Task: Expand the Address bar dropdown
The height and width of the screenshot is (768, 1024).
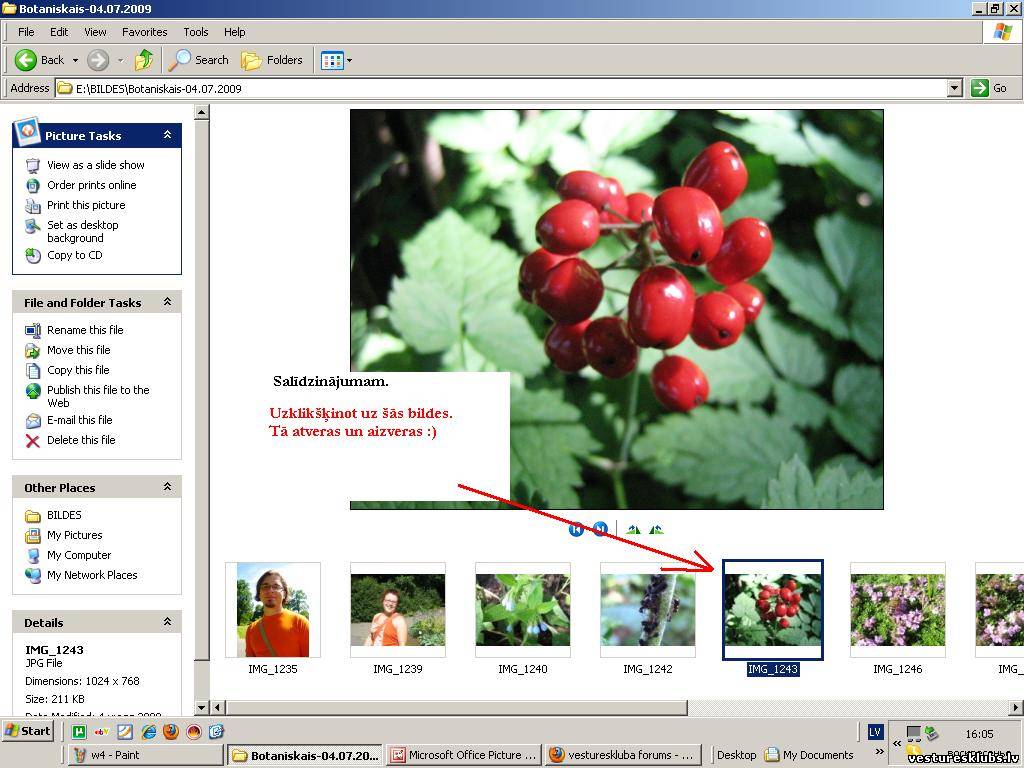Action: click(954, 88)
